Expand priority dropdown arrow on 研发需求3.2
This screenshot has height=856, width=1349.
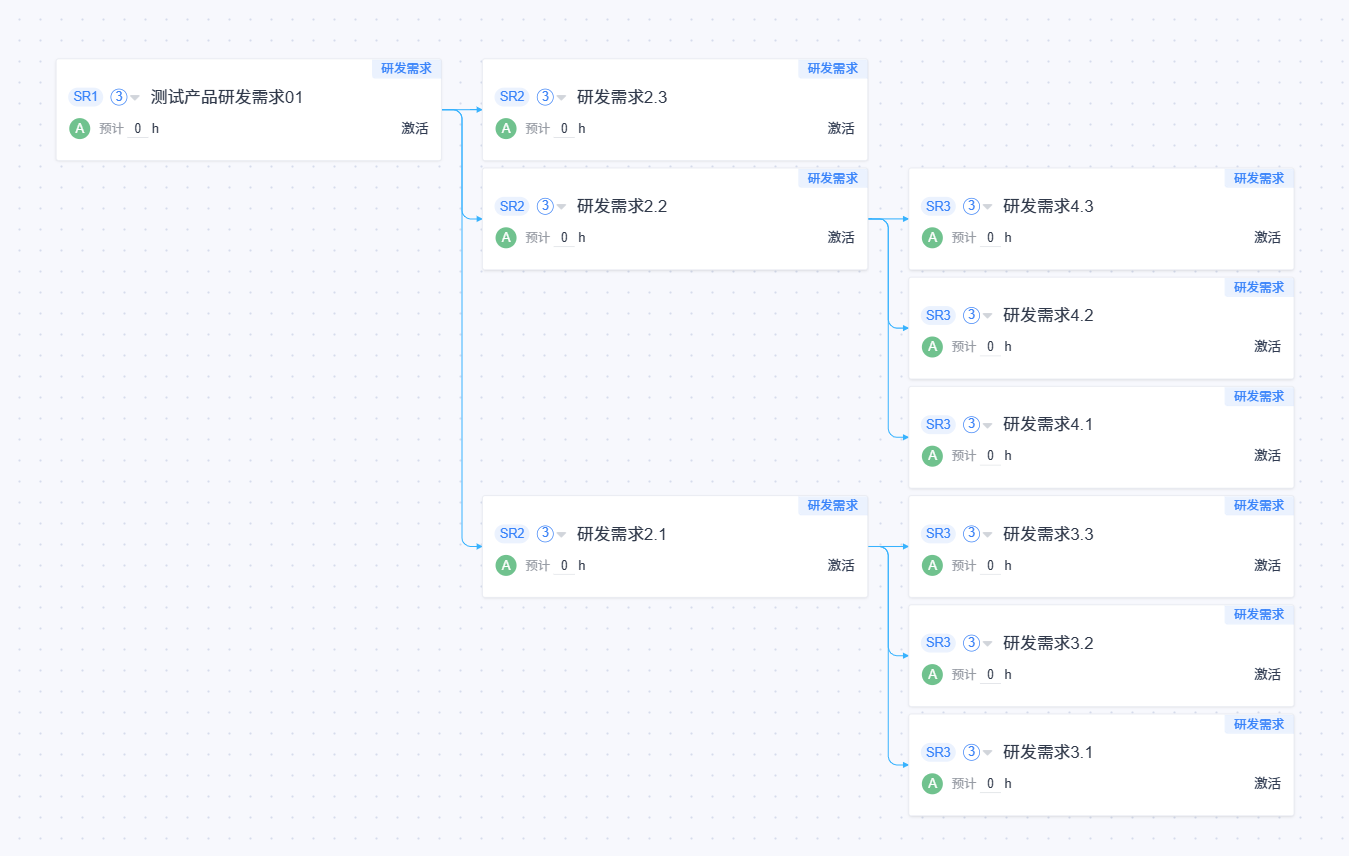[x=987, y=643]
